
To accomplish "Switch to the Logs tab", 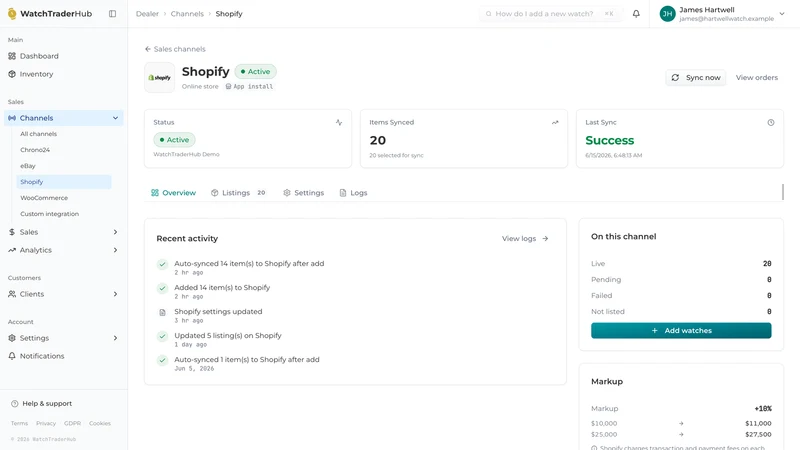I will (x=353, y=193).
